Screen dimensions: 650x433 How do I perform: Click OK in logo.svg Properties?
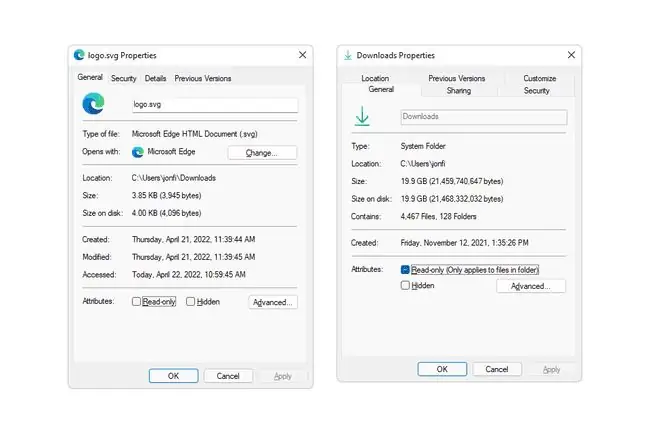(x=173, y=376)
